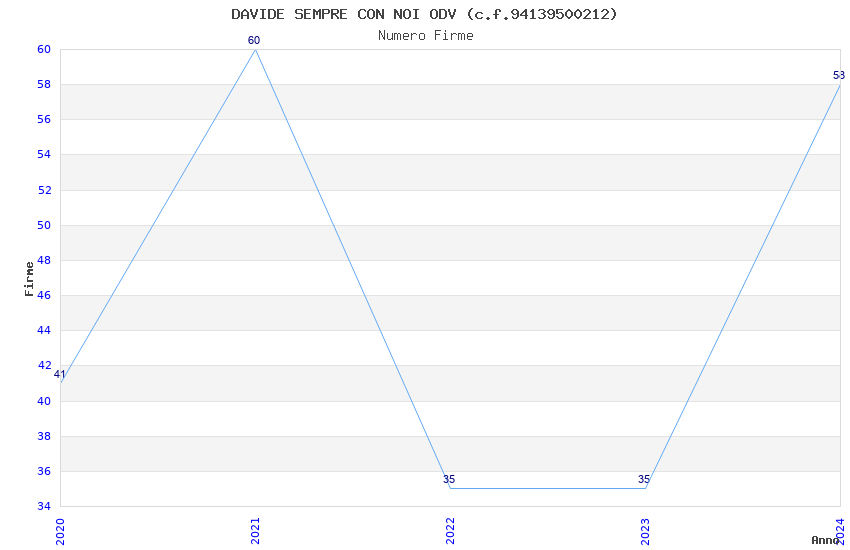
Task: Click the x-axis title Anno
Action: pyautogui.click(x=825, y=540)
